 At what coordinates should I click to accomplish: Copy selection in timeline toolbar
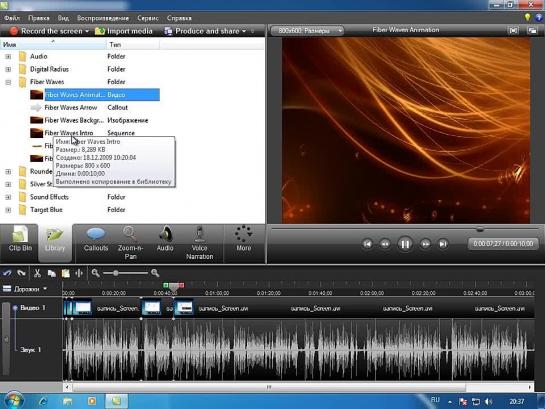pyautogui.click(x=51, y=273)
